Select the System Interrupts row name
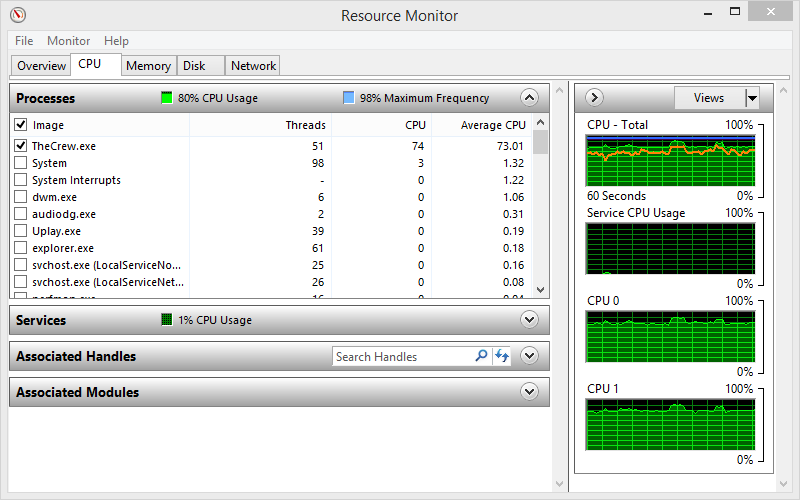Screen dimensions: 800x500 coord(77,180)
